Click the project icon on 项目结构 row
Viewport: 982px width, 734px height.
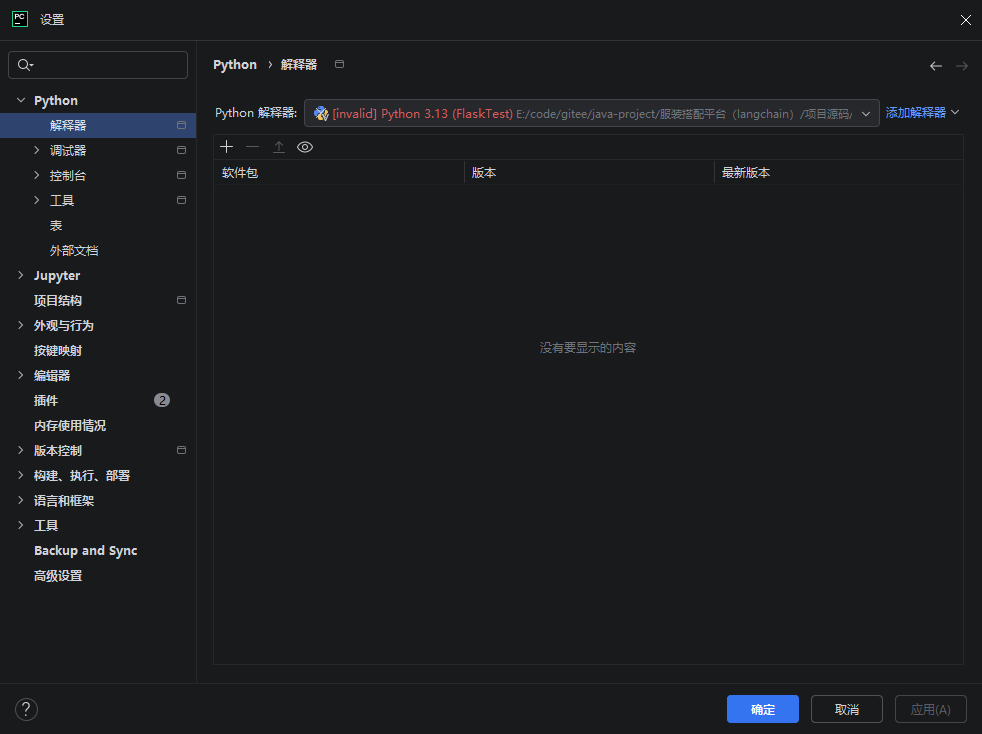point(182,300)
